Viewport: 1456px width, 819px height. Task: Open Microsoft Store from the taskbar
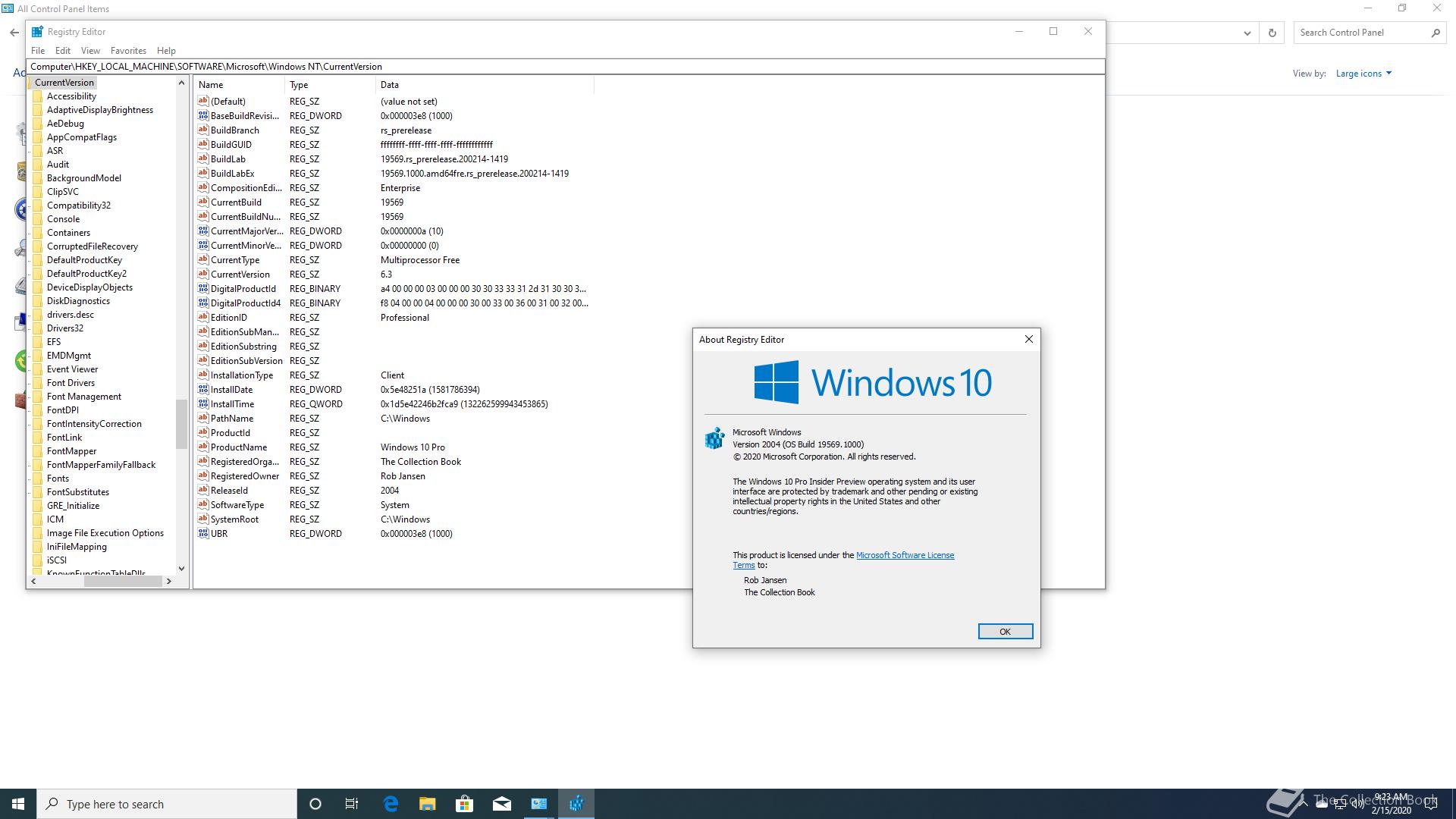[x=464, y=804]
